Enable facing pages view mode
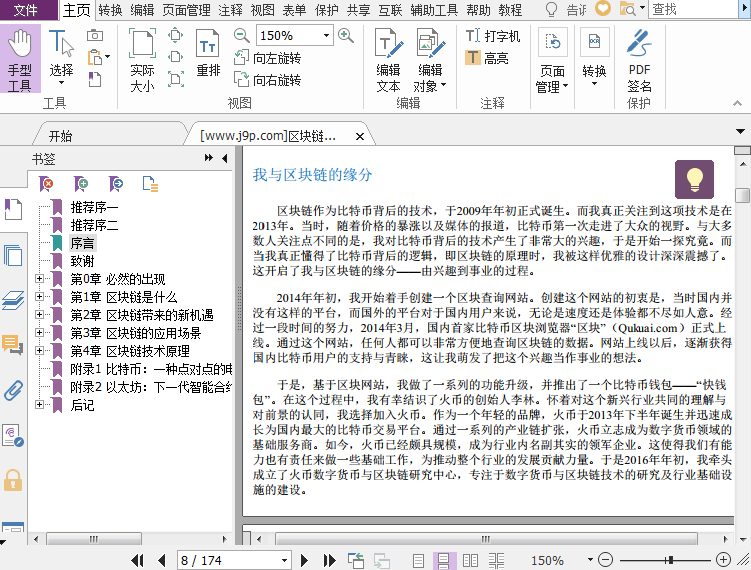 pyautogui.click(x=471, y=561)
